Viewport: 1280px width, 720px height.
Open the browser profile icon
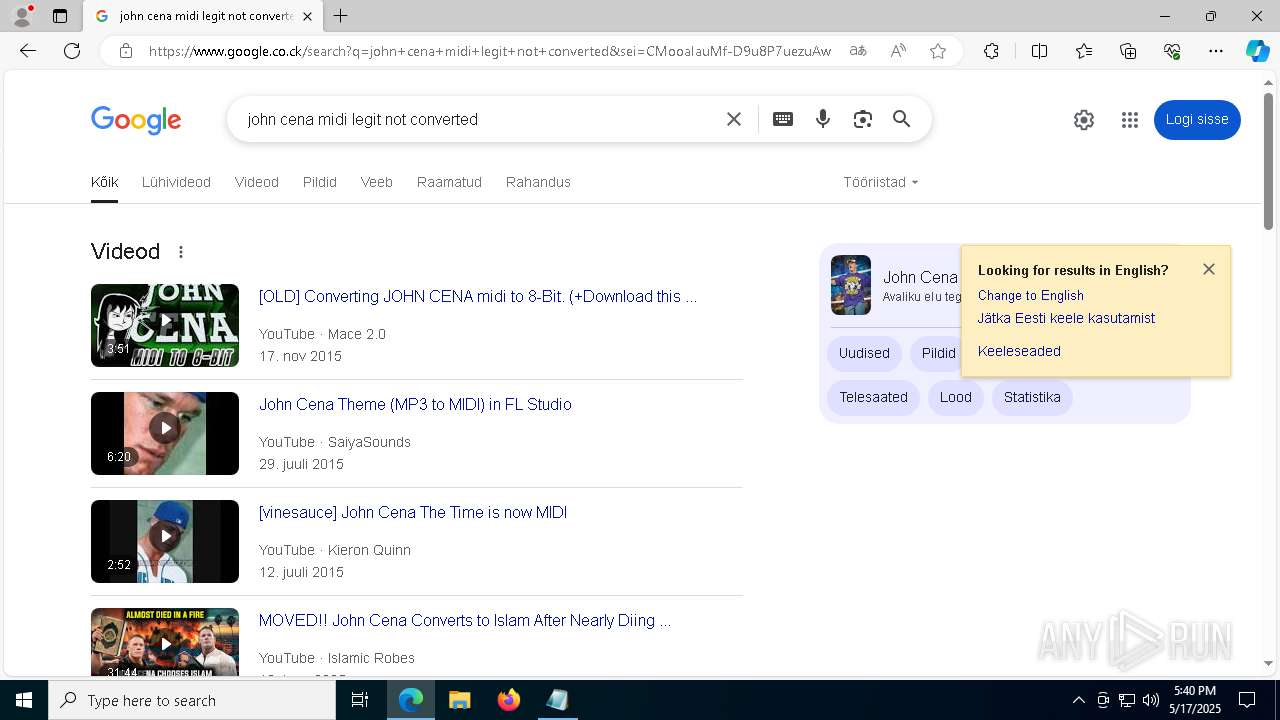tap(22, 15)
